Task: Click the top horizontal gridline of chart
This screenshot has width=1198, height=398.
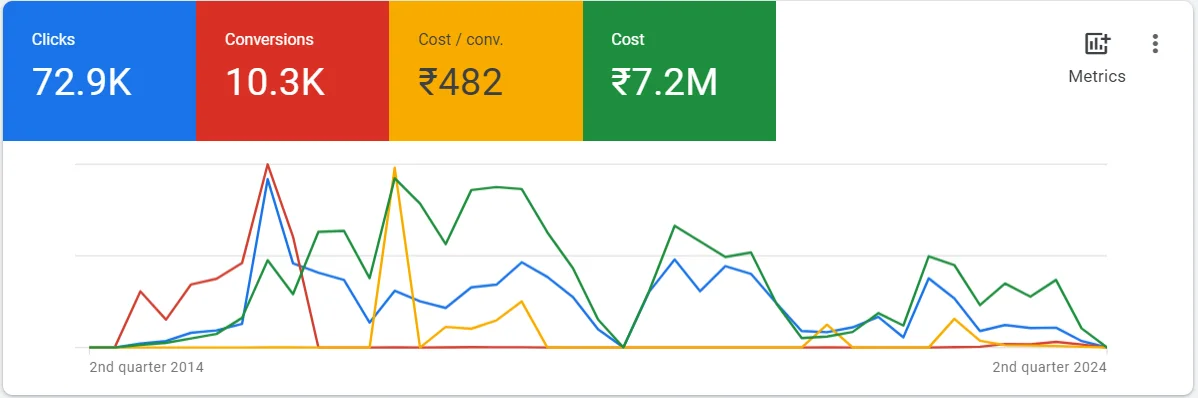Action: (x=591, y=164)
